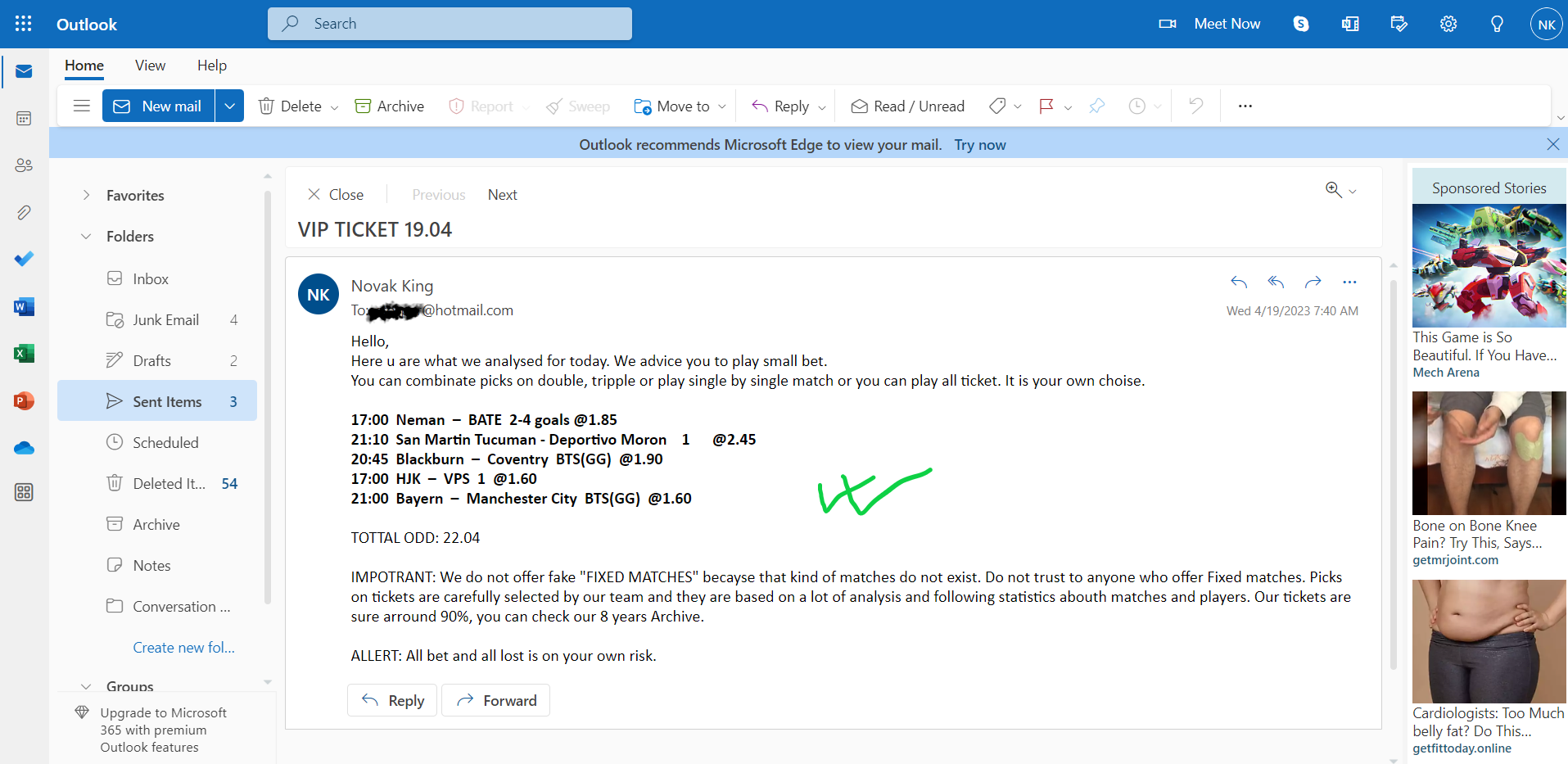Click in the Search box

pos(450,24)
